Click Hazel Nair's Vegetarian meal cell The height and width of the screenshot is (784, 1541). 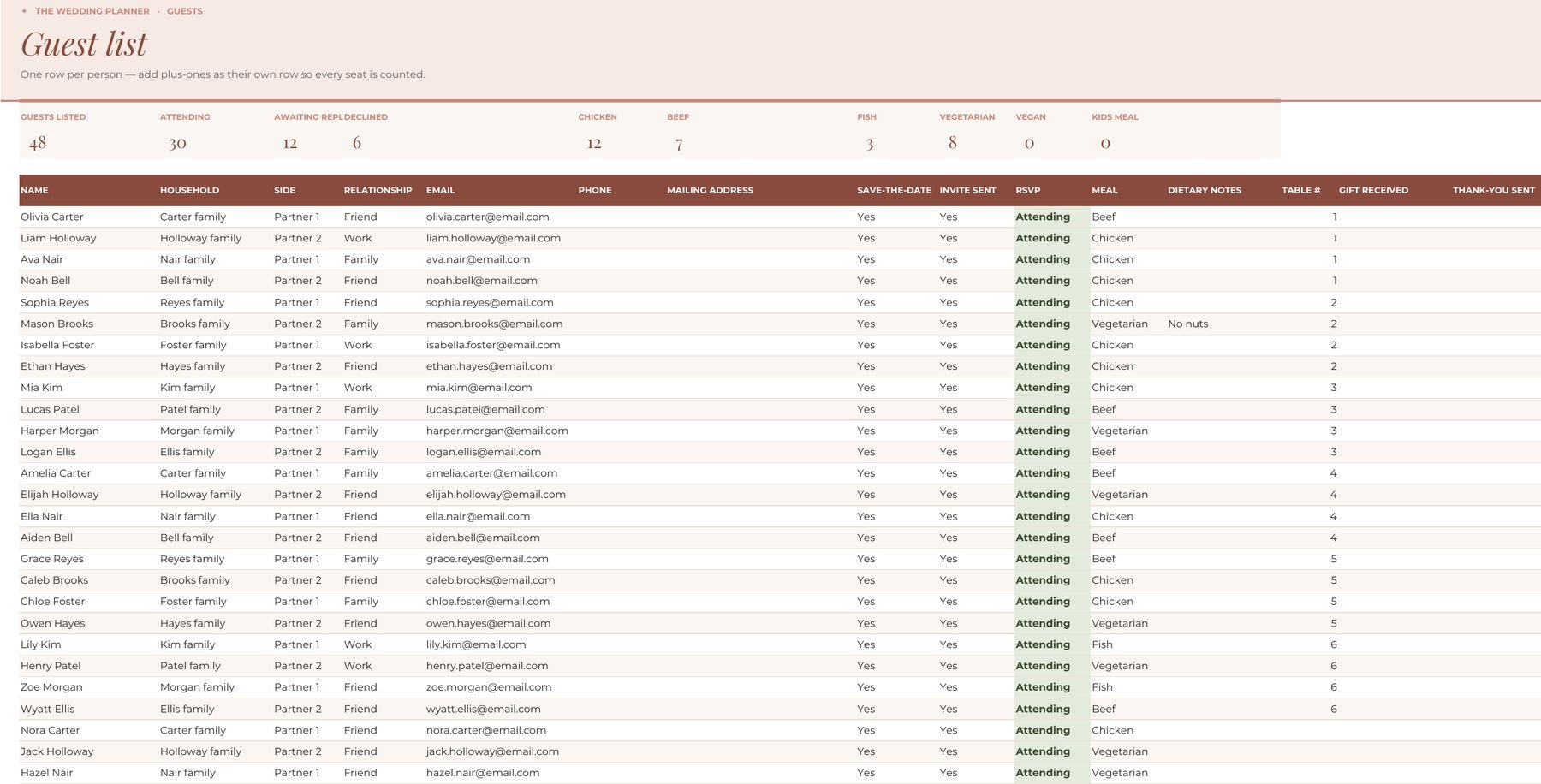point(1119,773)
